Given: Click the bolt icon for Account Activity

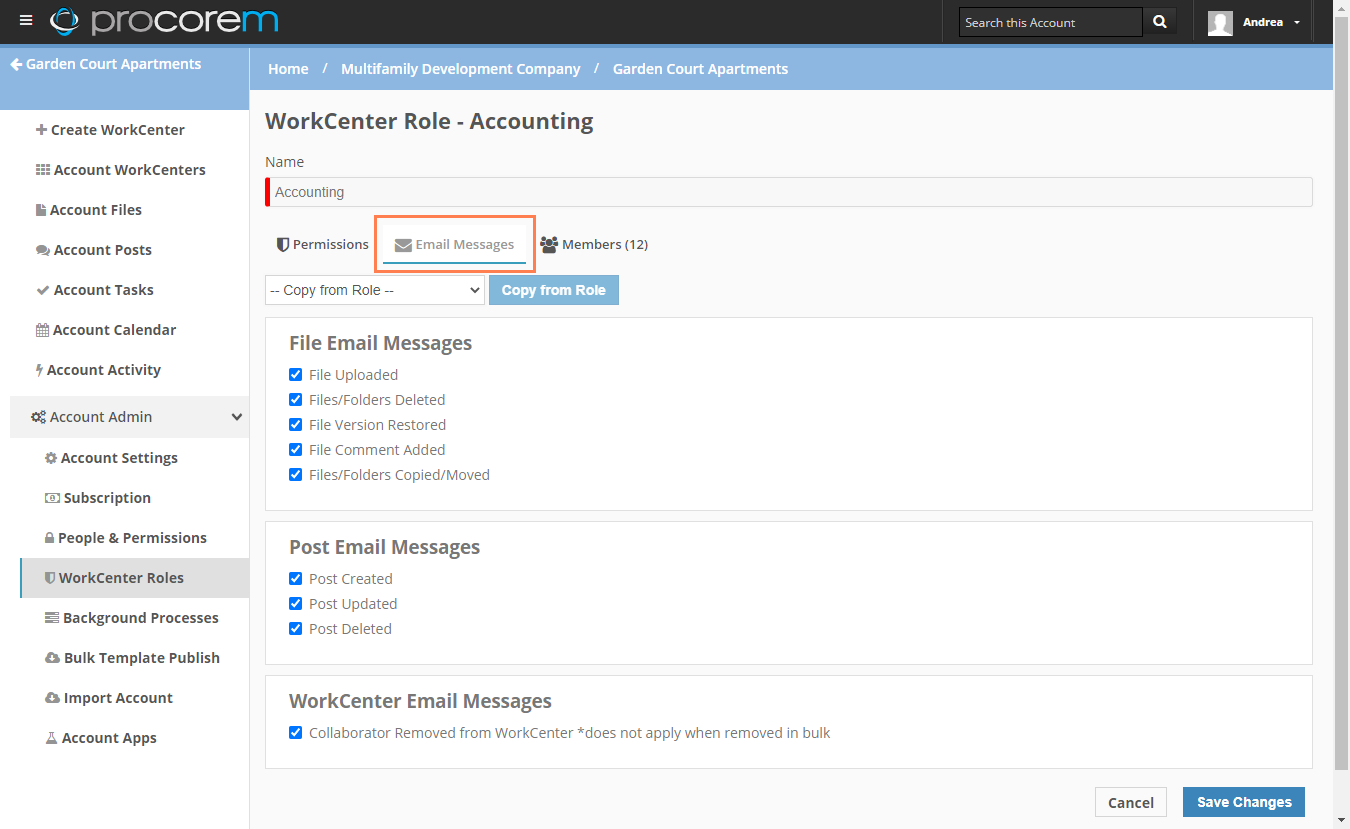Looking at the screenshot, I should (x=40, y=370).
